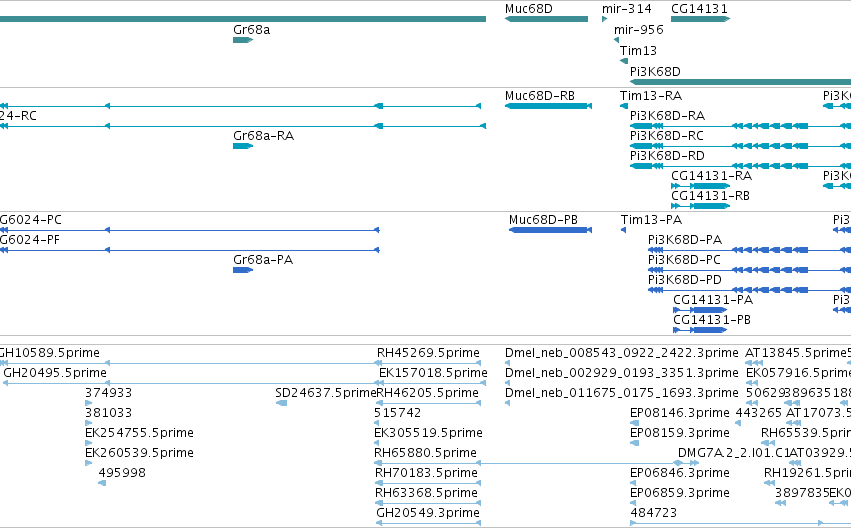
Task: Click EST 381033
Action: click(109, 413)
